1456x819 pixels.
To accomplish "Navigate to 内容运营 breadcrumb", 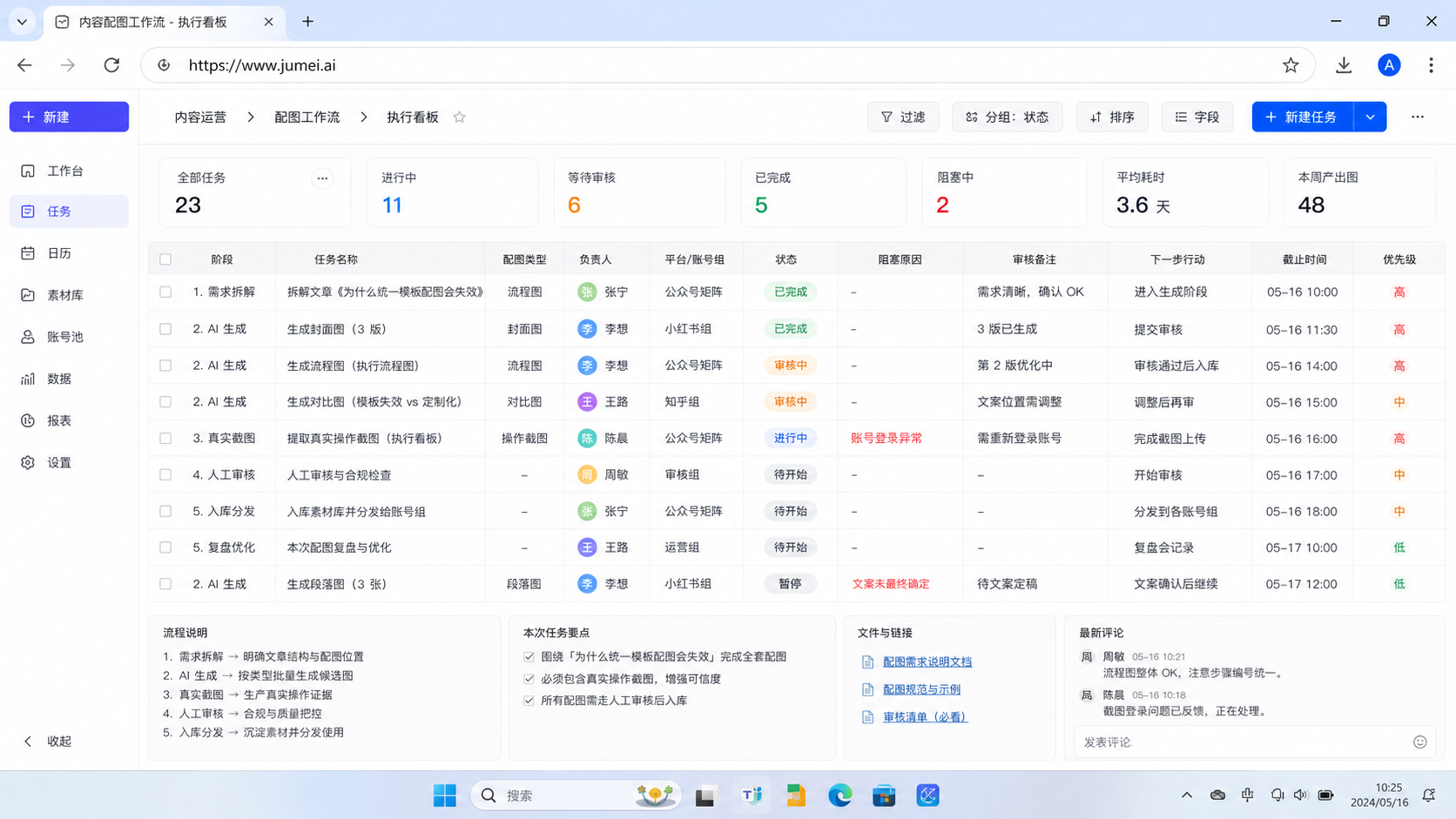I will [200, 117].
